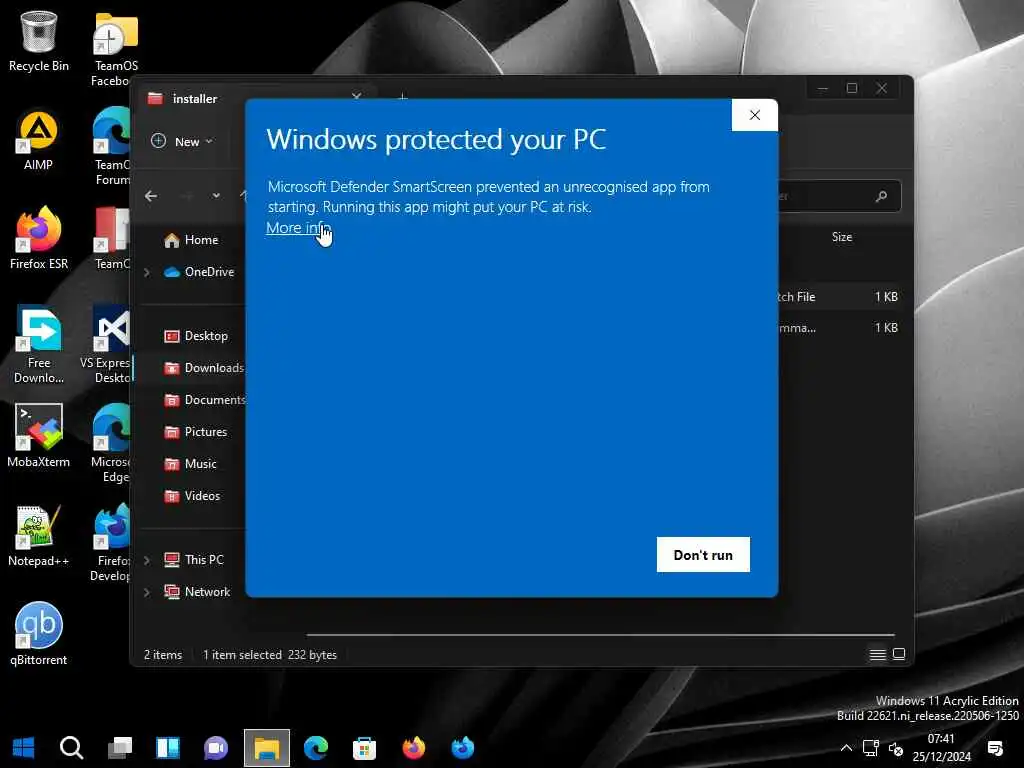The width and height of the screenshot is (1024, 768).
Task: Open VS Express Desktop shortcut
Action: click(108, 345)
